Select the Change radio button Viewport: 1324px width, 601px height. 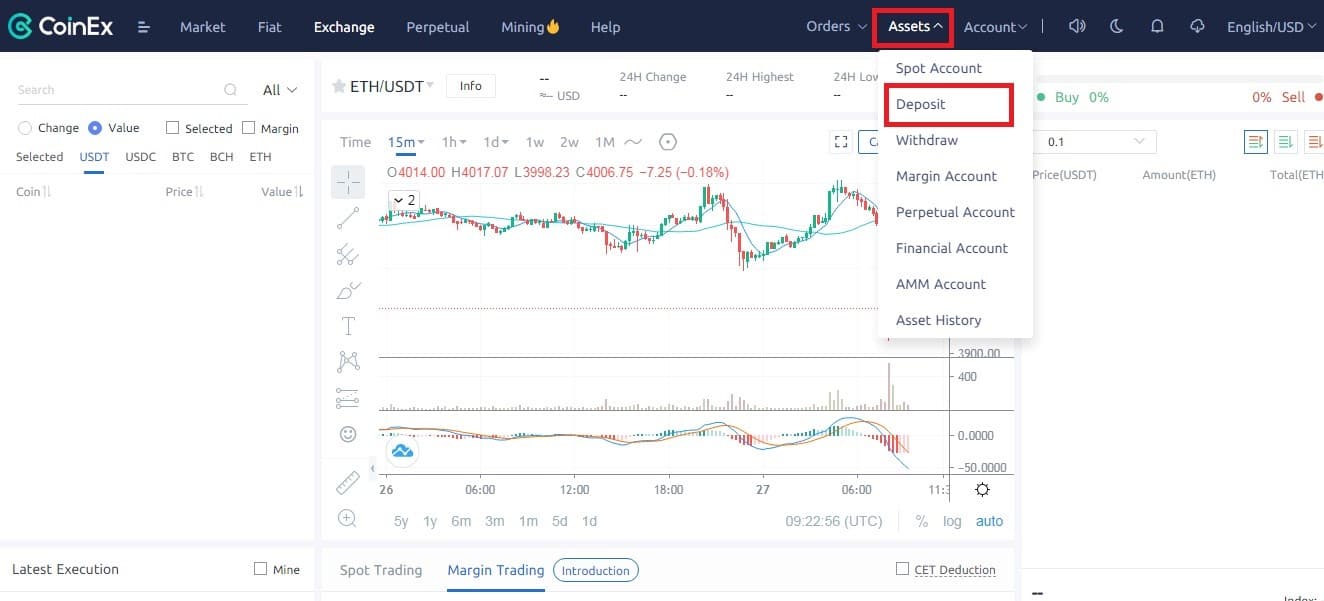coord(25,128)
